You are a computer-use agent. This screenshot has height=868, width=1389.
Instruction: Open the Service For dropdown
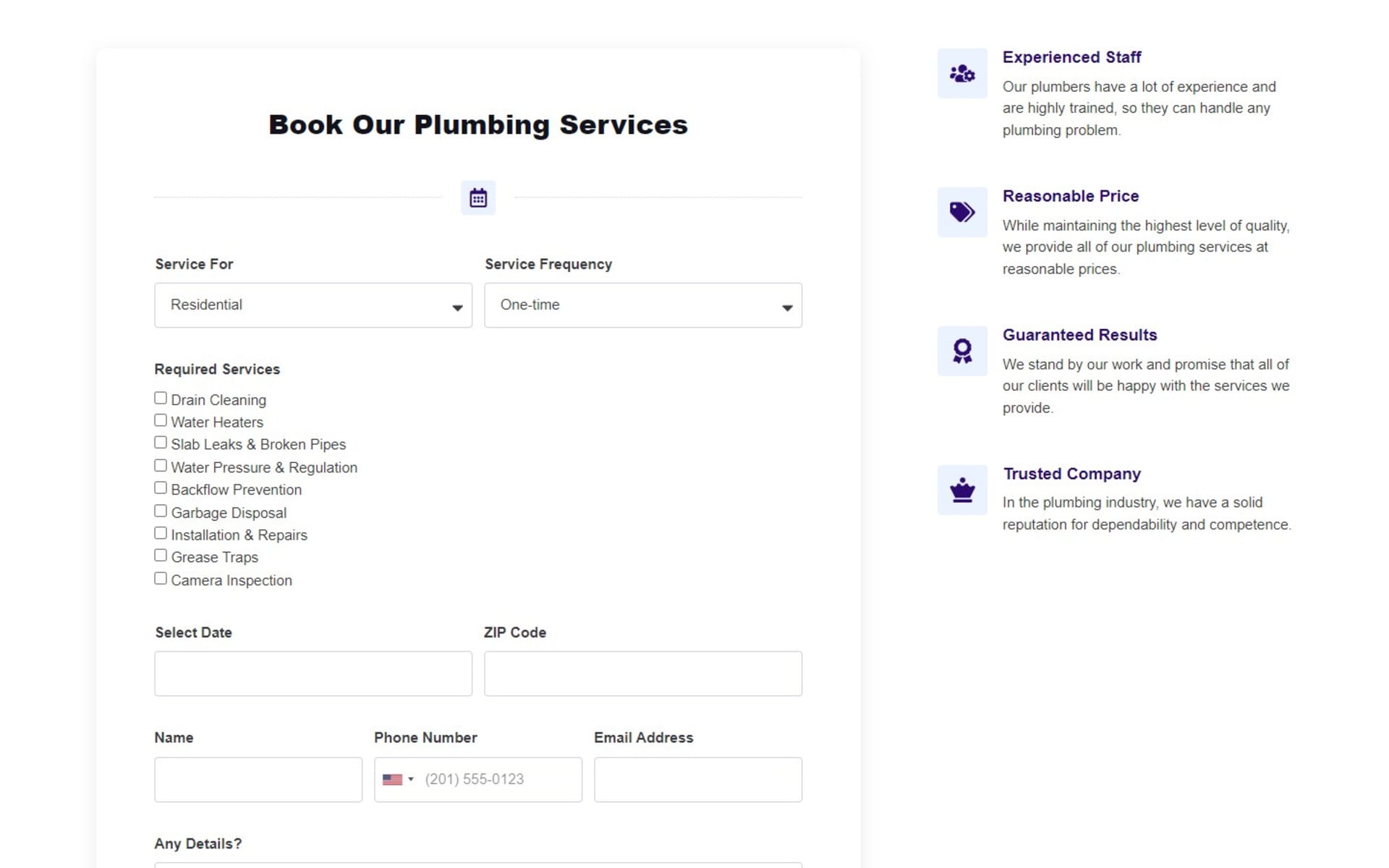pos(313,305)
